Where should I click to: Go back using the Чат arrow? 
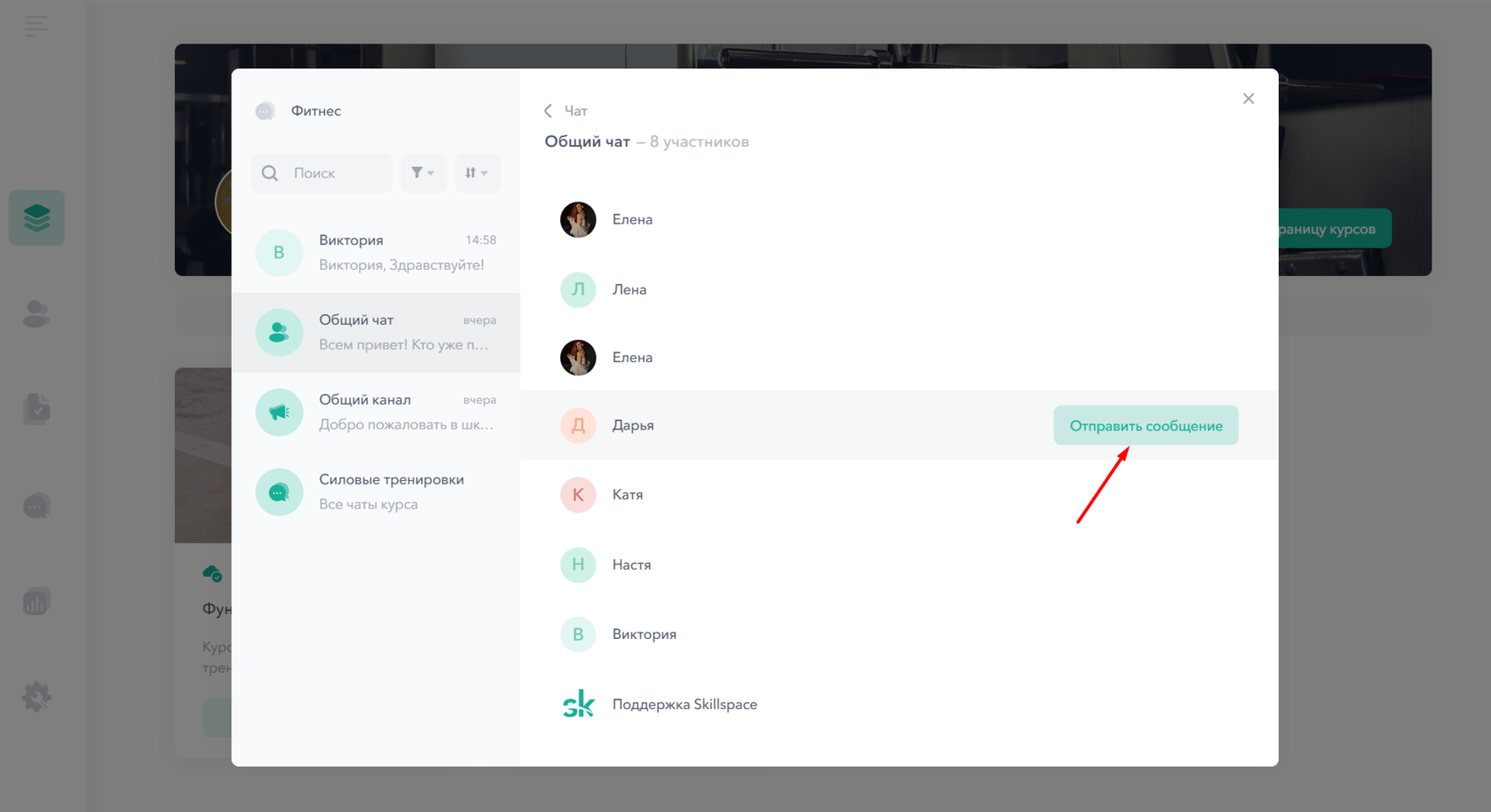(548, 111)
